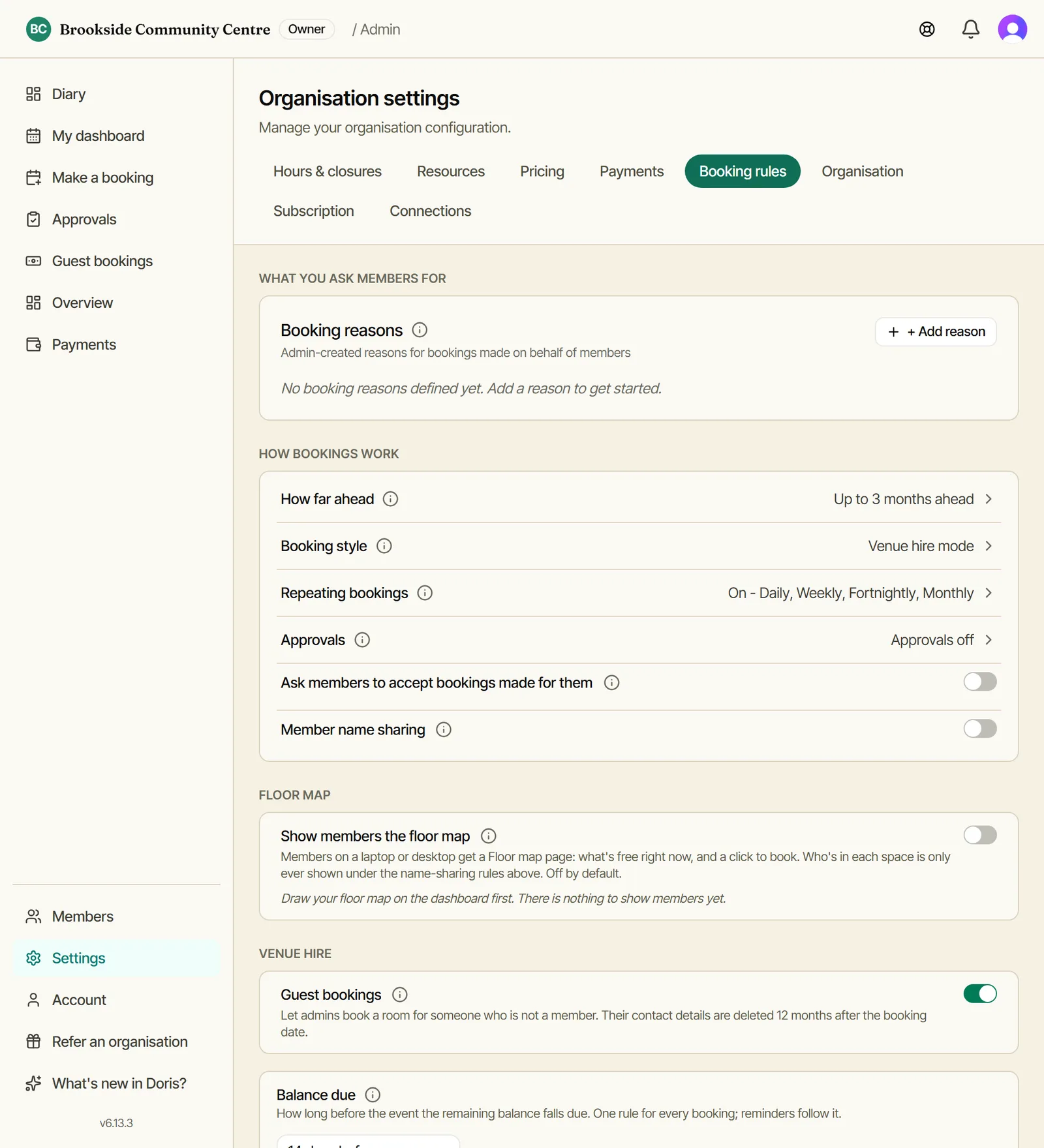Open Guest bookings in the sidebar
The width and height of the screenshot is (1044, 1148).
tap(116, 261)
